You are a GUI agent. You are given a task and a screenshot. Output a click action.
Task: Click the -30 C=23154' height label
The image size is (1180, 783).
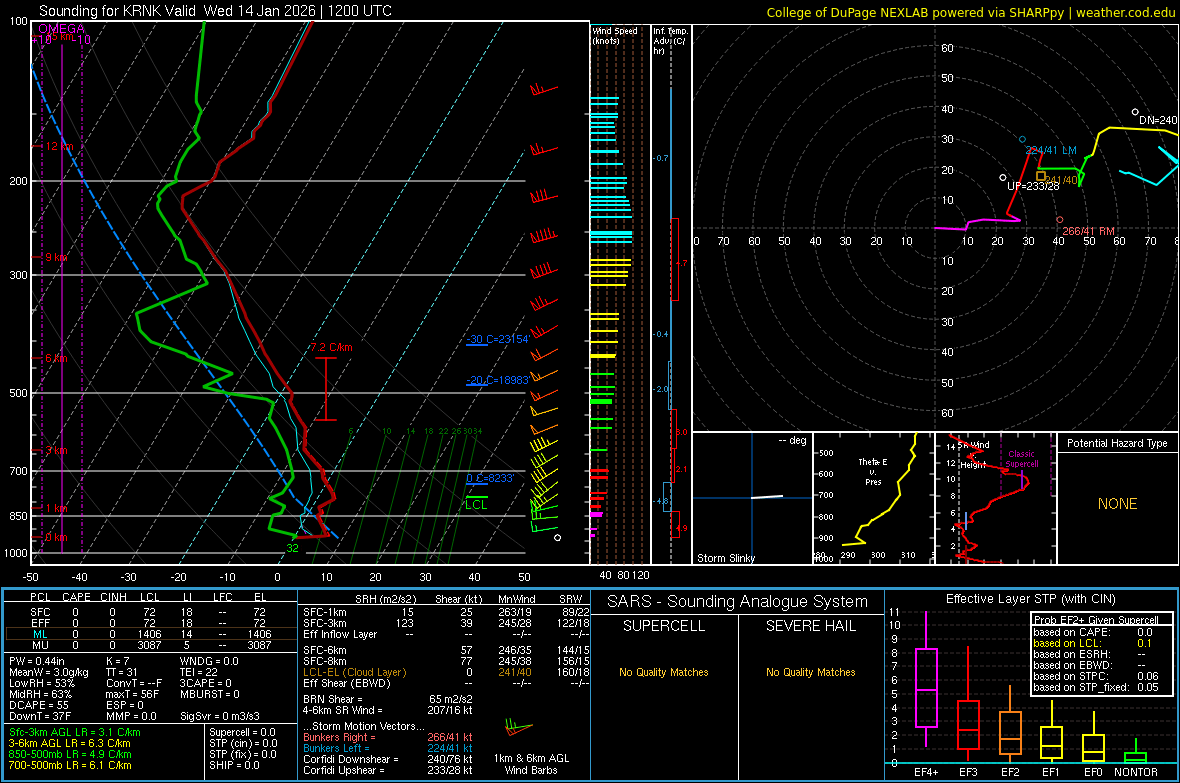point(497,339)
